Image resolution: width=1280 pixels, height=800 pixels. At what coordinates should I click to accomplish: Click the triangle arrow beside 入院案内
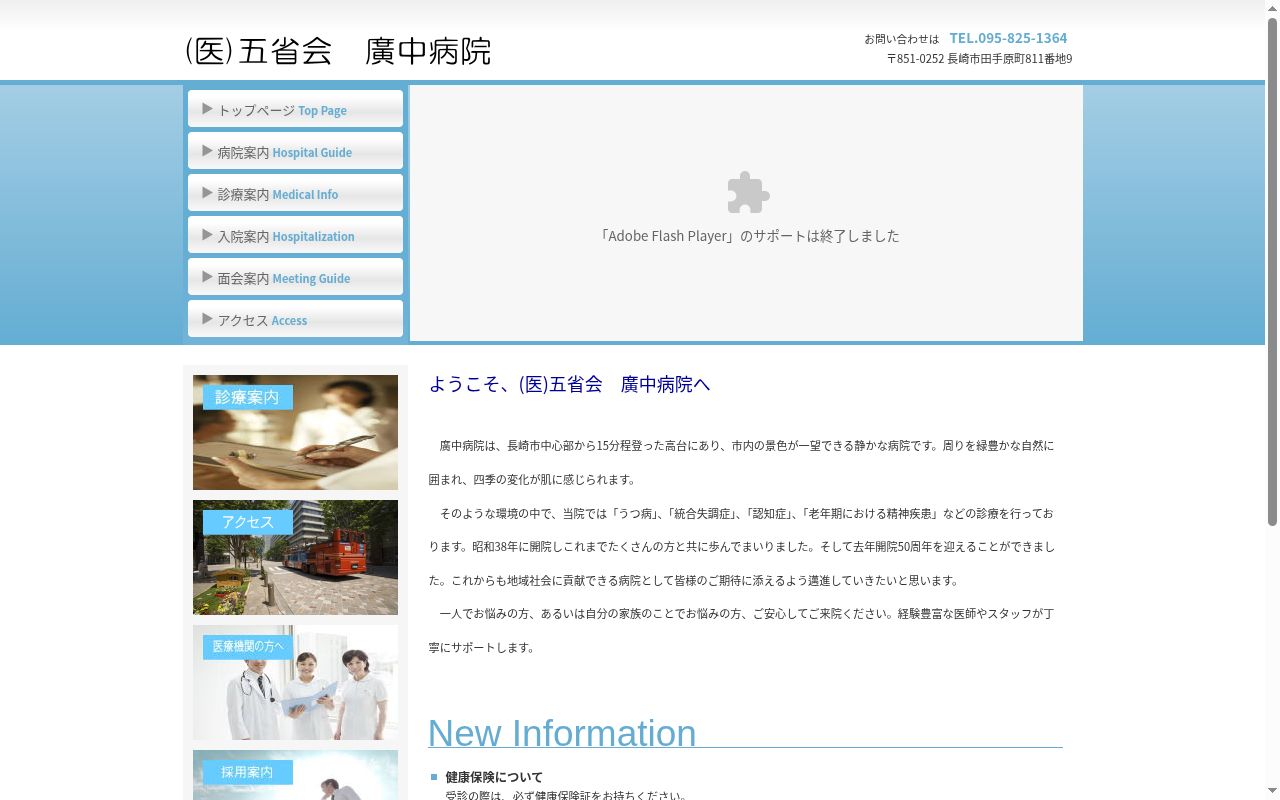click(x=207, y=235)
